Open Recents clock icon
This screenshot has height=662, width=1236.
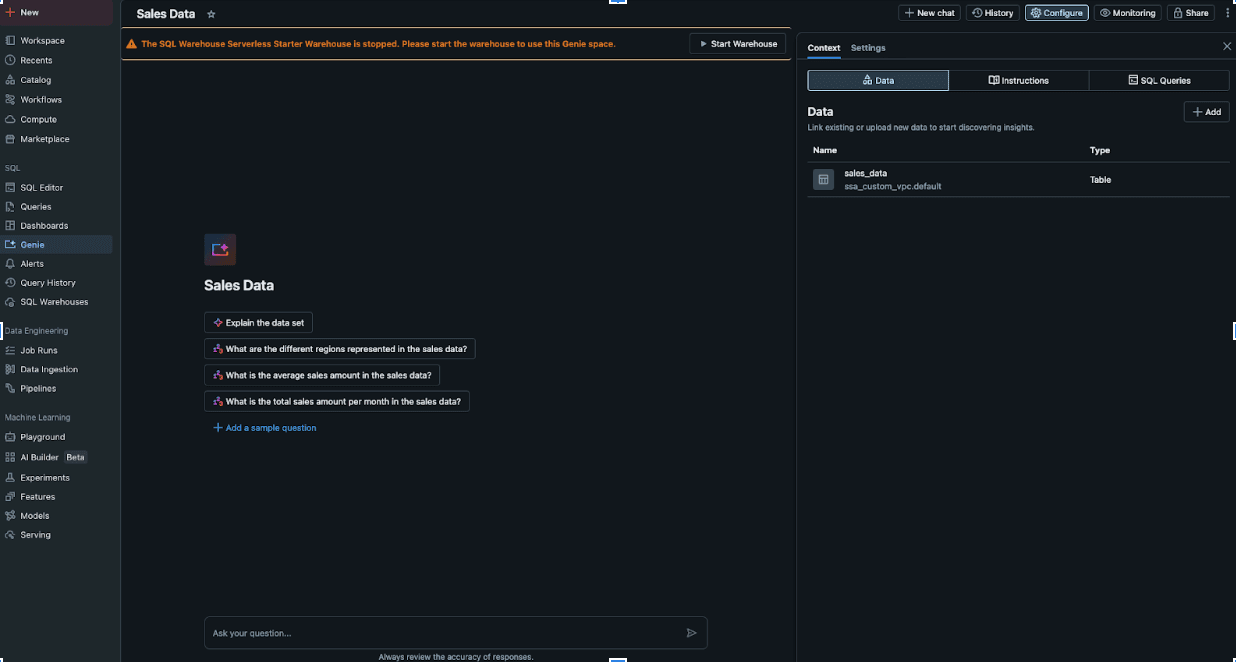click(x=10, y=60)
